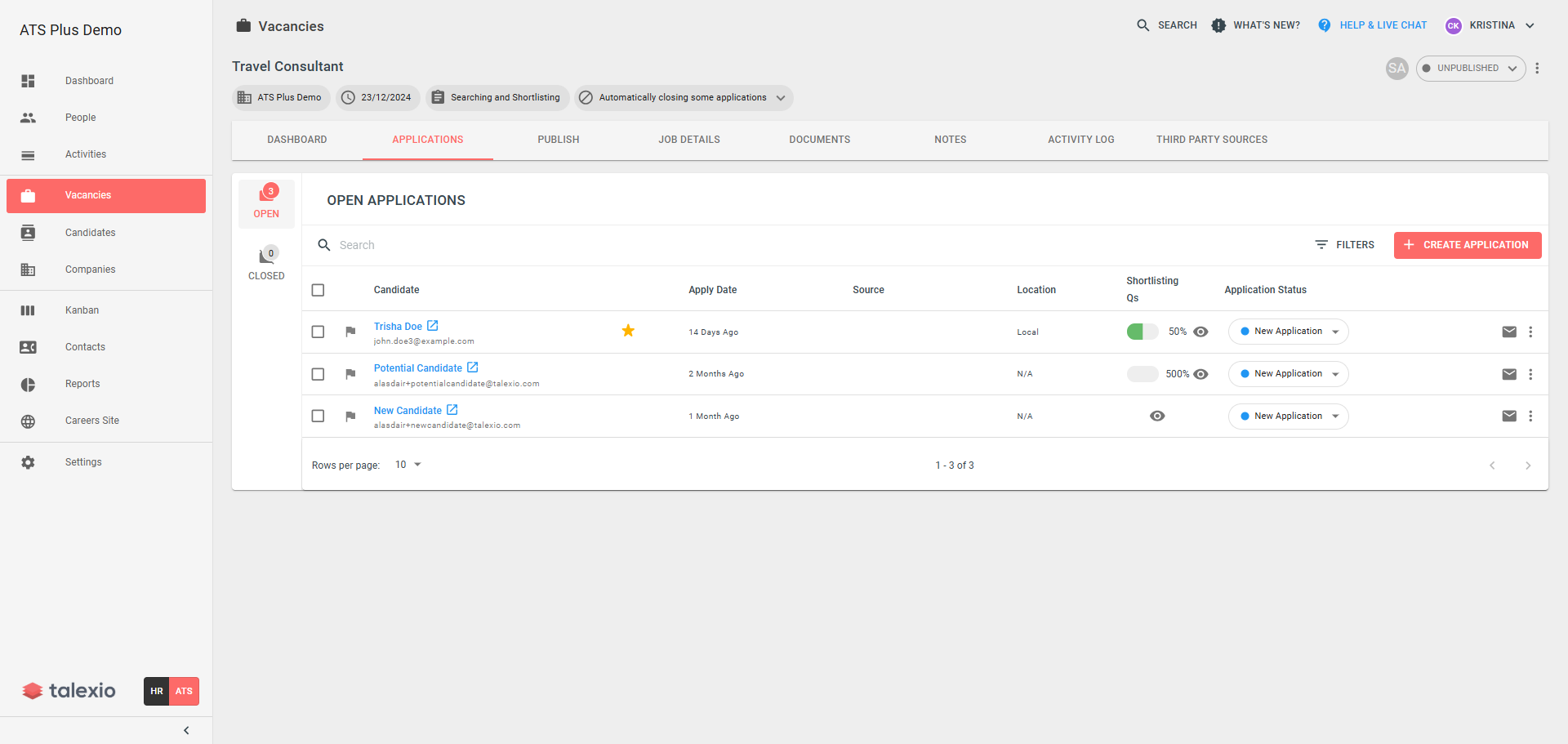Open Contacts sidebar icon
Viewport: 1568px width, 744px height.
coord(28,347)
